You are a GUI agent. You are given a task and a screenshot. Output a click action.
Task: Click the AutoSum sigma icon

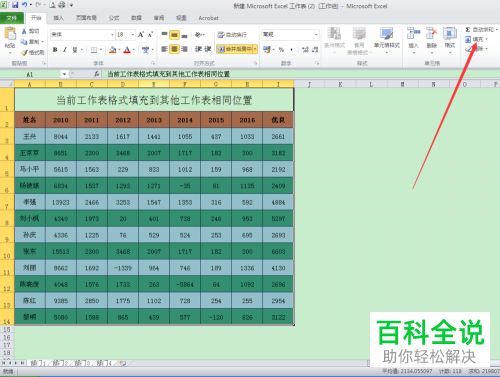(x=468, y=30)
